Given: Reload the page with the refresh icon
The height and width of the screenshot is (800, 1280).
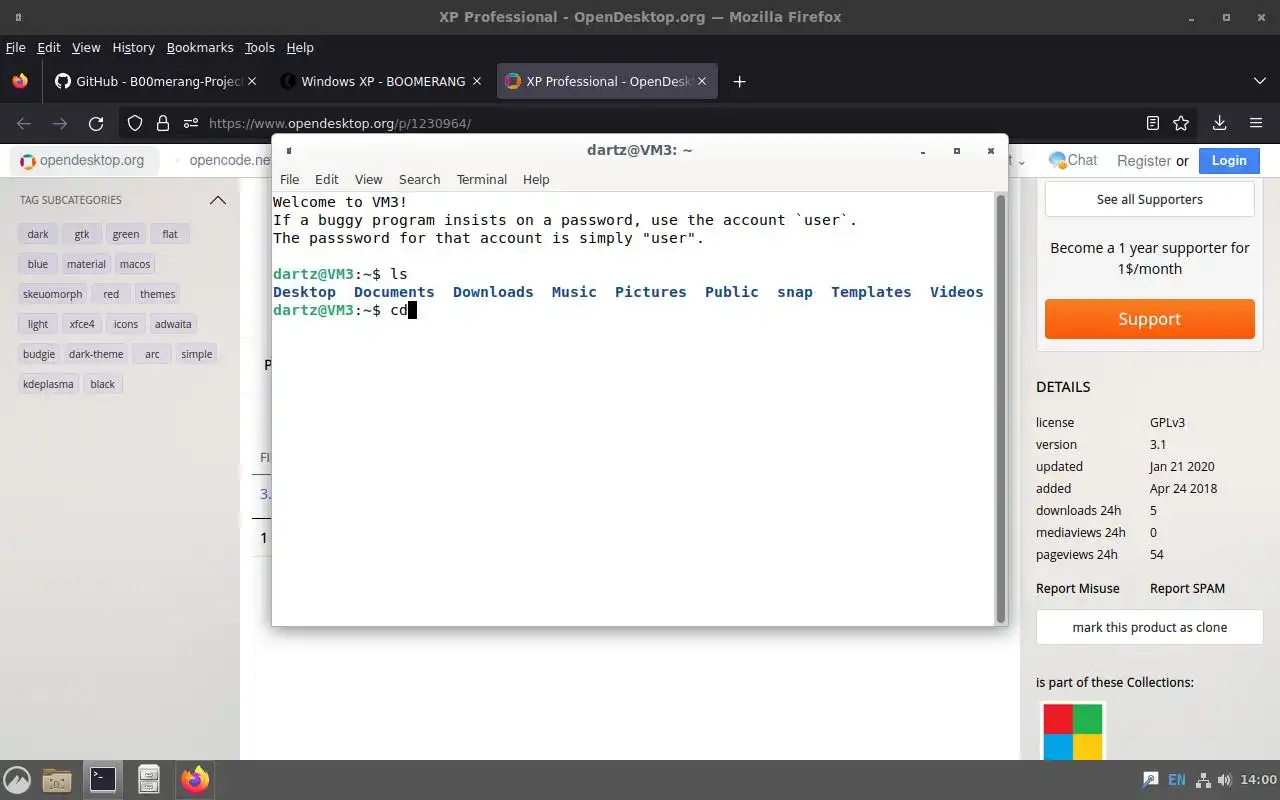Looking at the screenshot, I should [96, 123].
